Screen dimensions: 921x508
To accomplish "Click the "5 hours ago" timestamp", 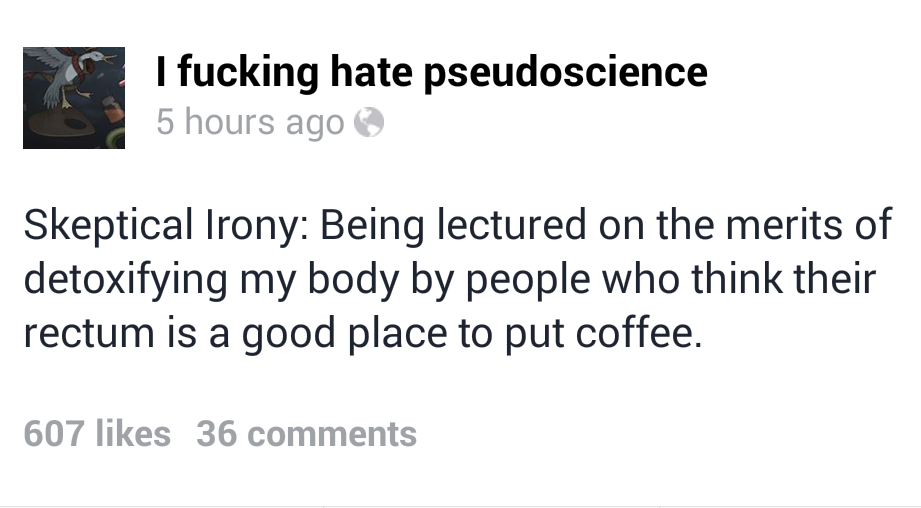I will 250,122.
